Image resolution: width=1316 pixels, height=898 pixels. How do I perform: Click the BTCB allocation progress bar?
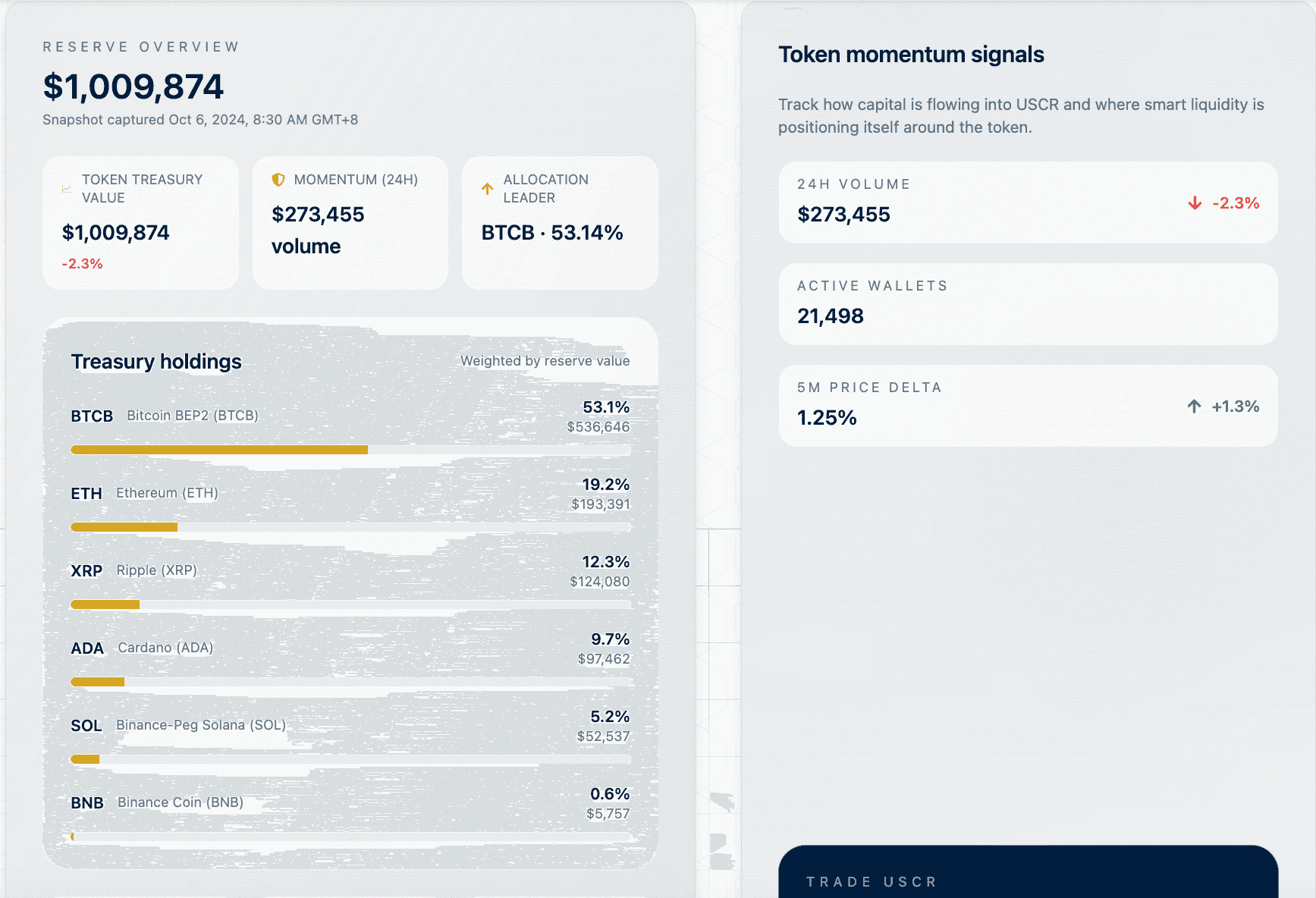[350, 450]
